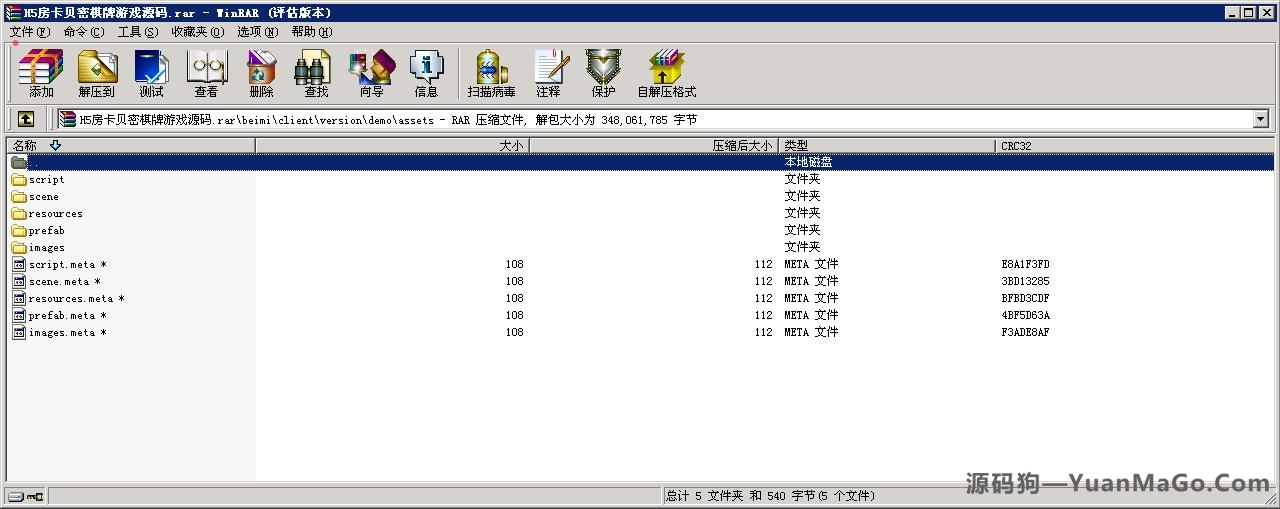The width and height of the screenshot is (1280, 509).
Task: Select the resources folder
Action: [55, 214]
